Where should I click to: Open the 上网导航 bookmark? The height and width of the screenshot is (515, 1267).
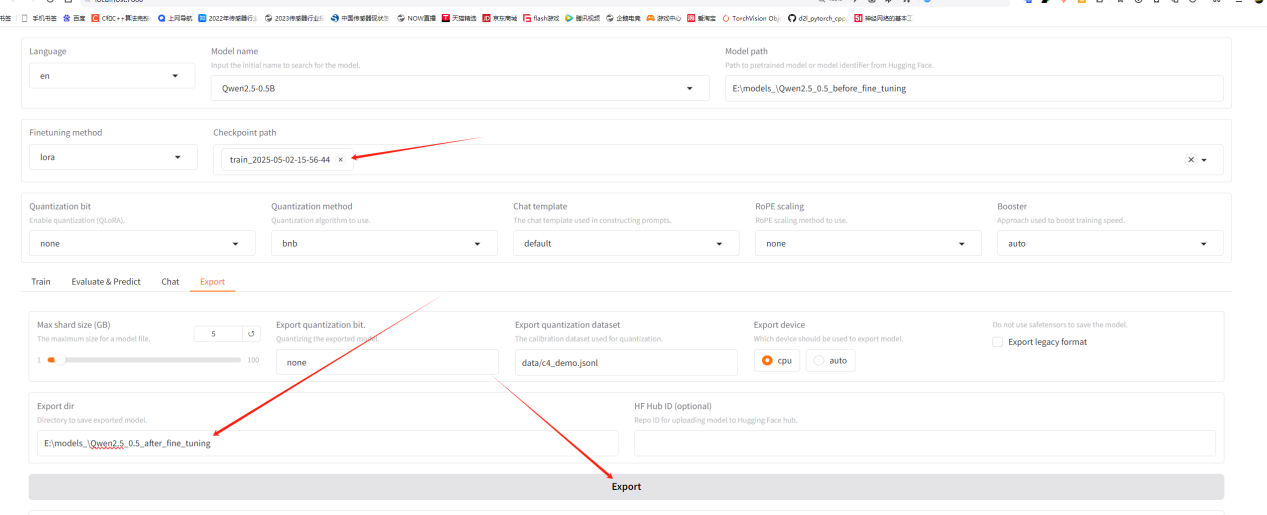tap(175, 18)
